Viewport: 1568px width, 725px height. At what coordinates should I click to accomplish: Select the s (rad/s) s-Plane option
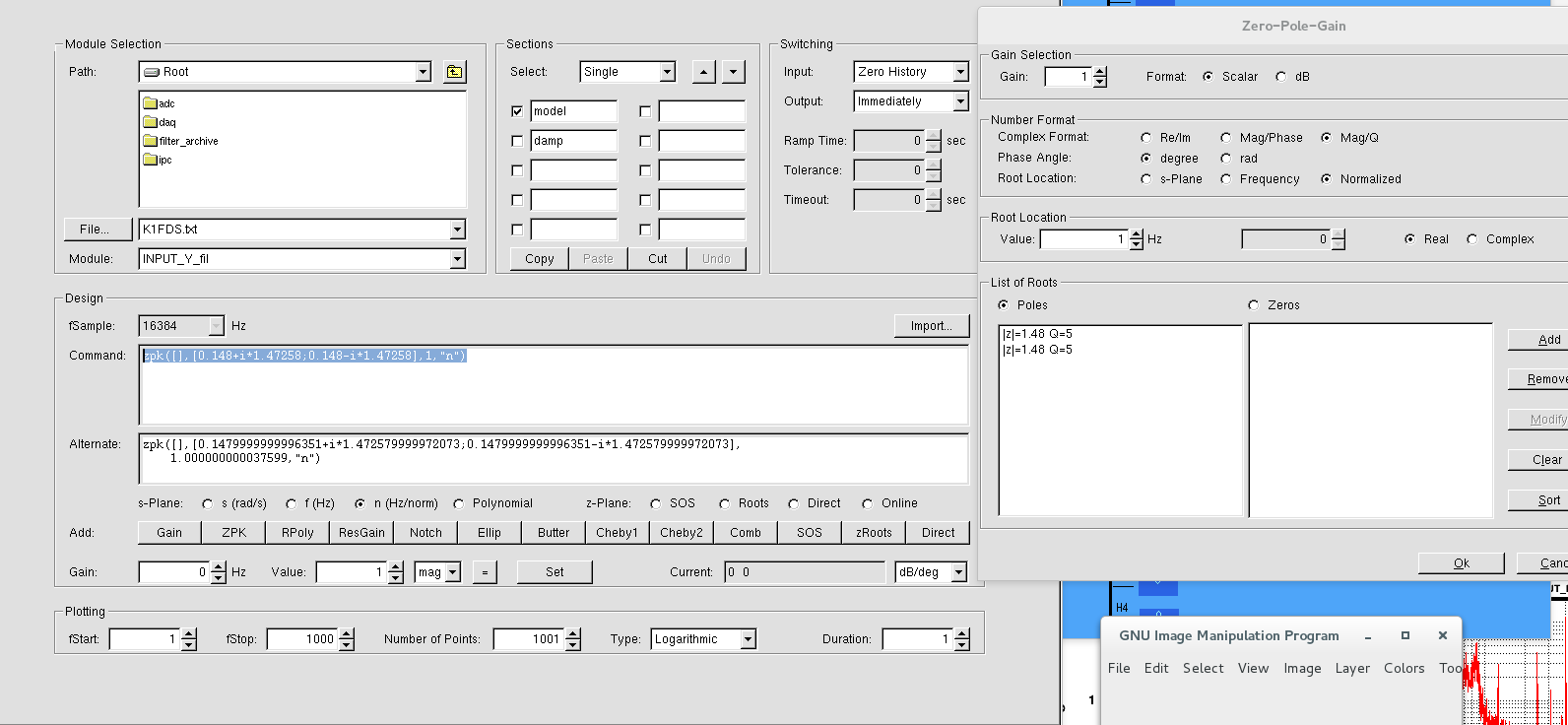pyautogui.click(x=207, y=503)
